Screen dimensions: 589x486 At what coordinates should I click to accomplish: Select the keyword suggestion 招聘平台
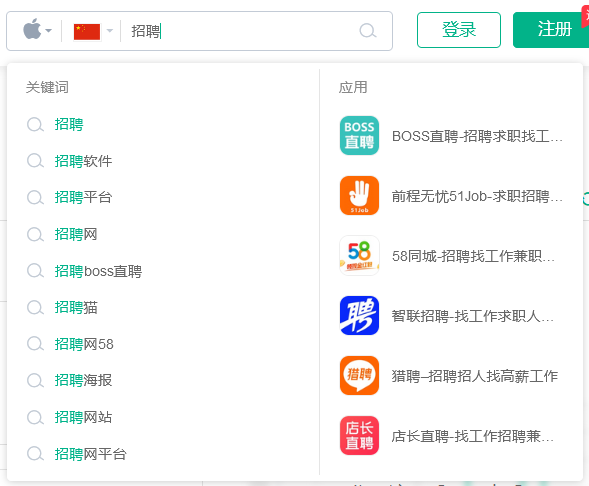pos(83,197)
